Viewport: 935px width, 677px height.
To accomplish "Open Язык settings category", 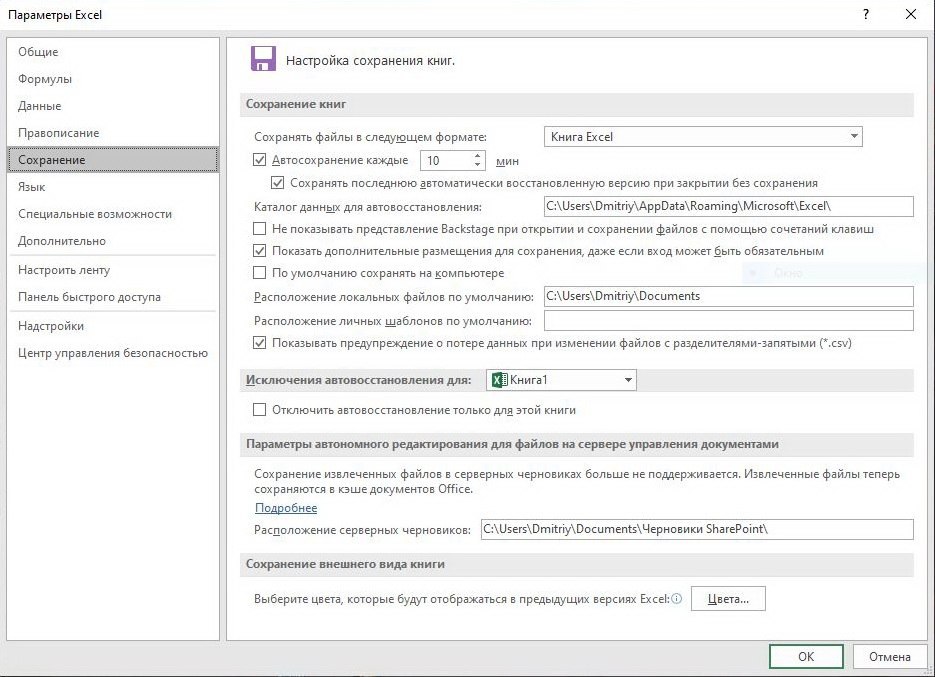I will [113, 187].
